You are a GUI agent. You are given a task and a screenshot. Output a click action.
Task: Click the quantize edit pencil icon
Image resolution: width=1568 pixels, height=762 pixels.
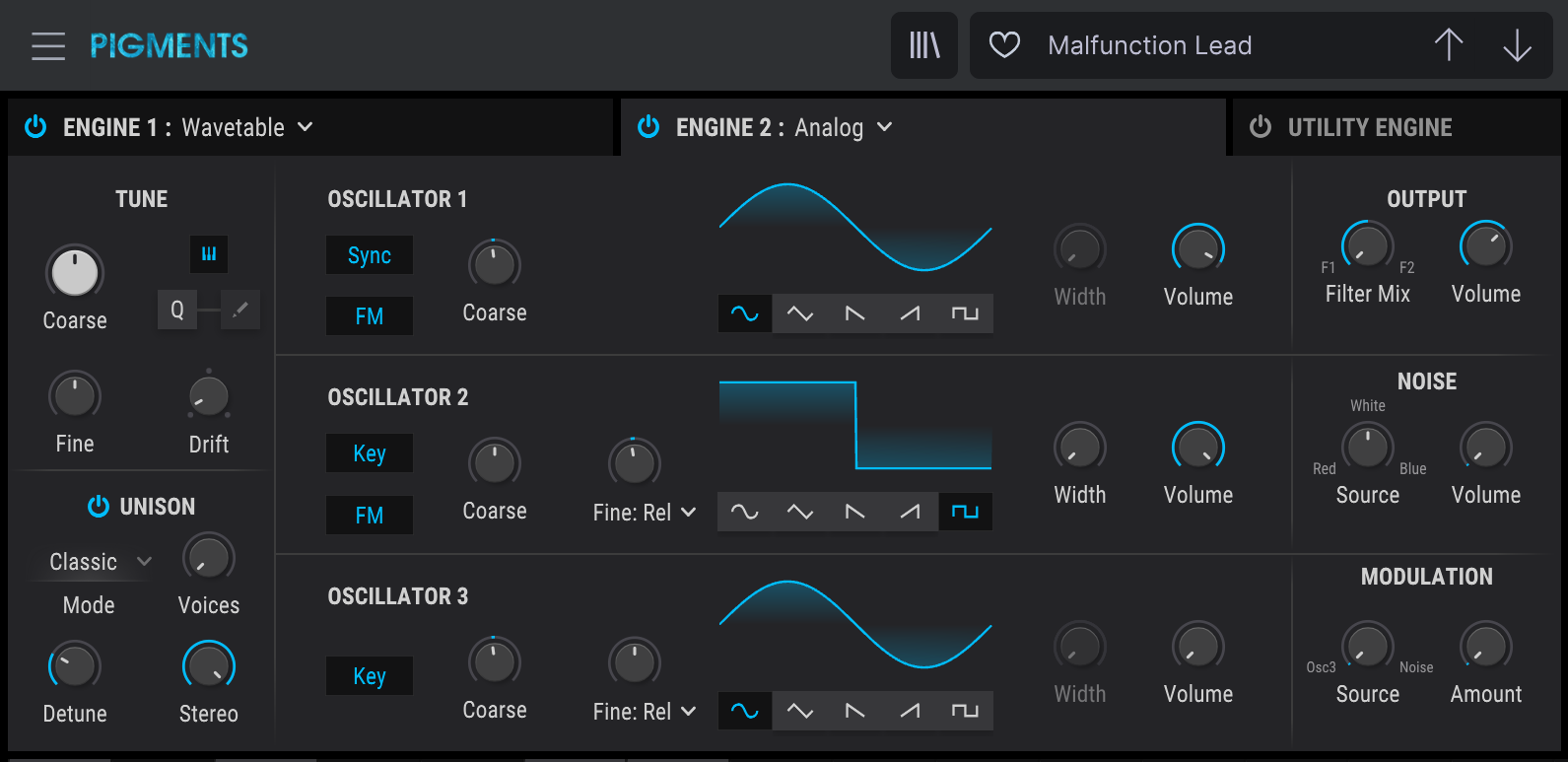(239, 310)
